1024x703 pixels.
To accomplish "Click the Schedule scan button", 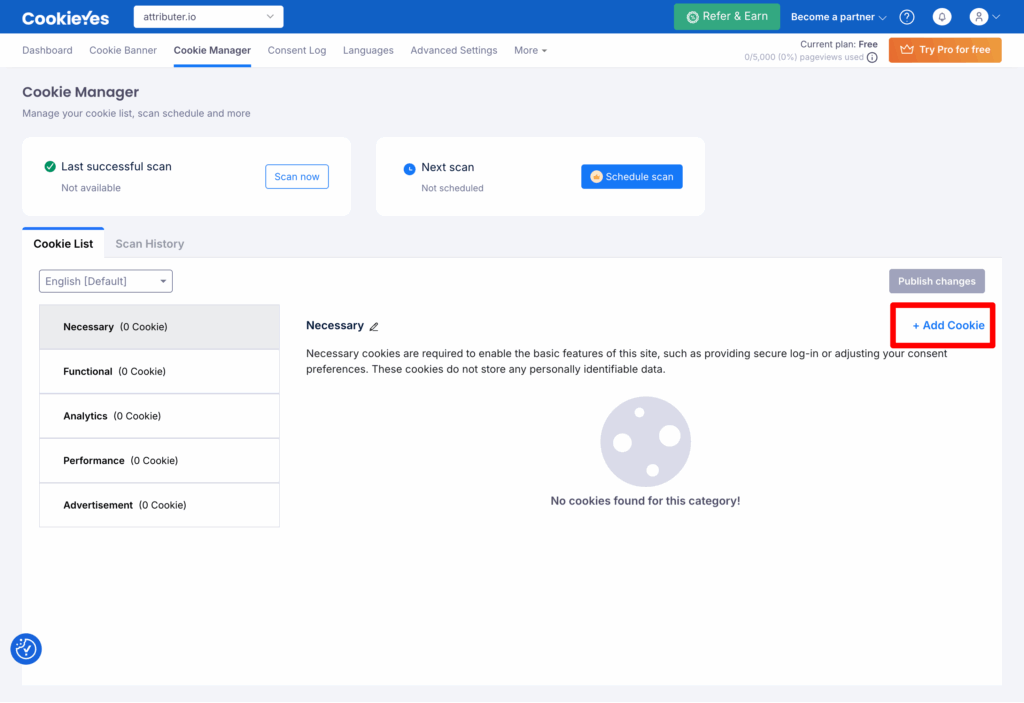I will pyautogui.click(x=631, y=177).
